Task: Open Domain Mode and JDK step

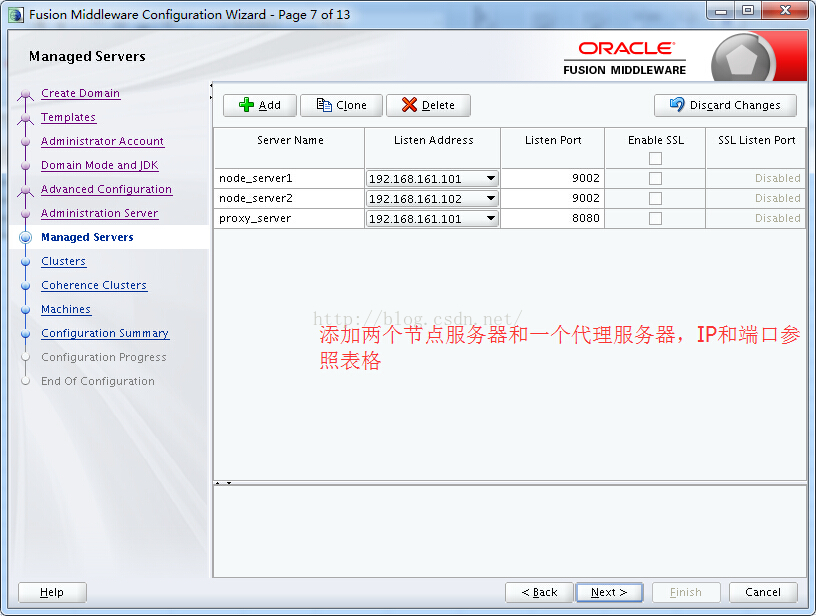Action: tap(99, 165)
